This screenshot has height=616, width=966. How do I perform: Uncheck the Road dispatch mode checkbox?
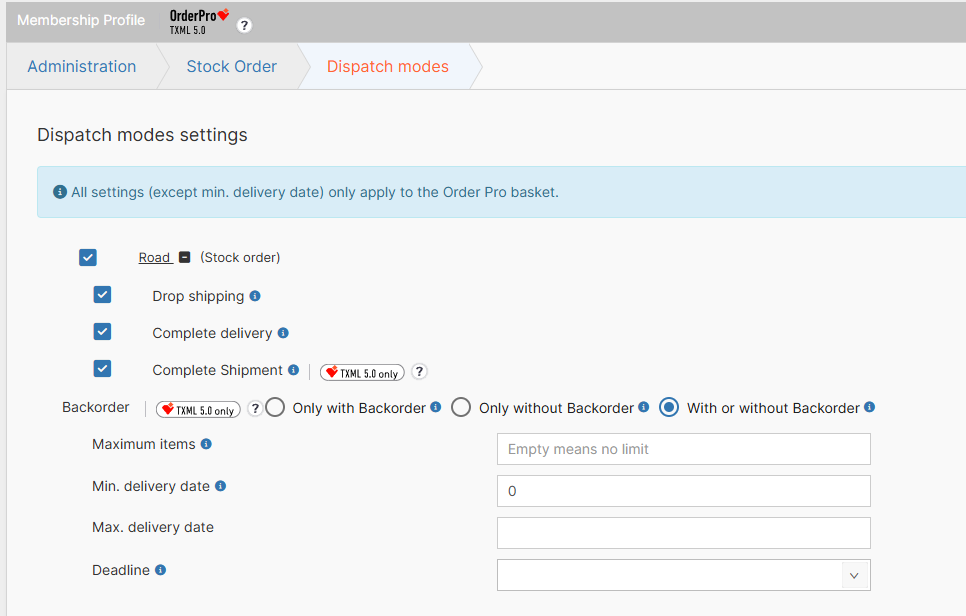pyautogui.click(x=88, y=257)
